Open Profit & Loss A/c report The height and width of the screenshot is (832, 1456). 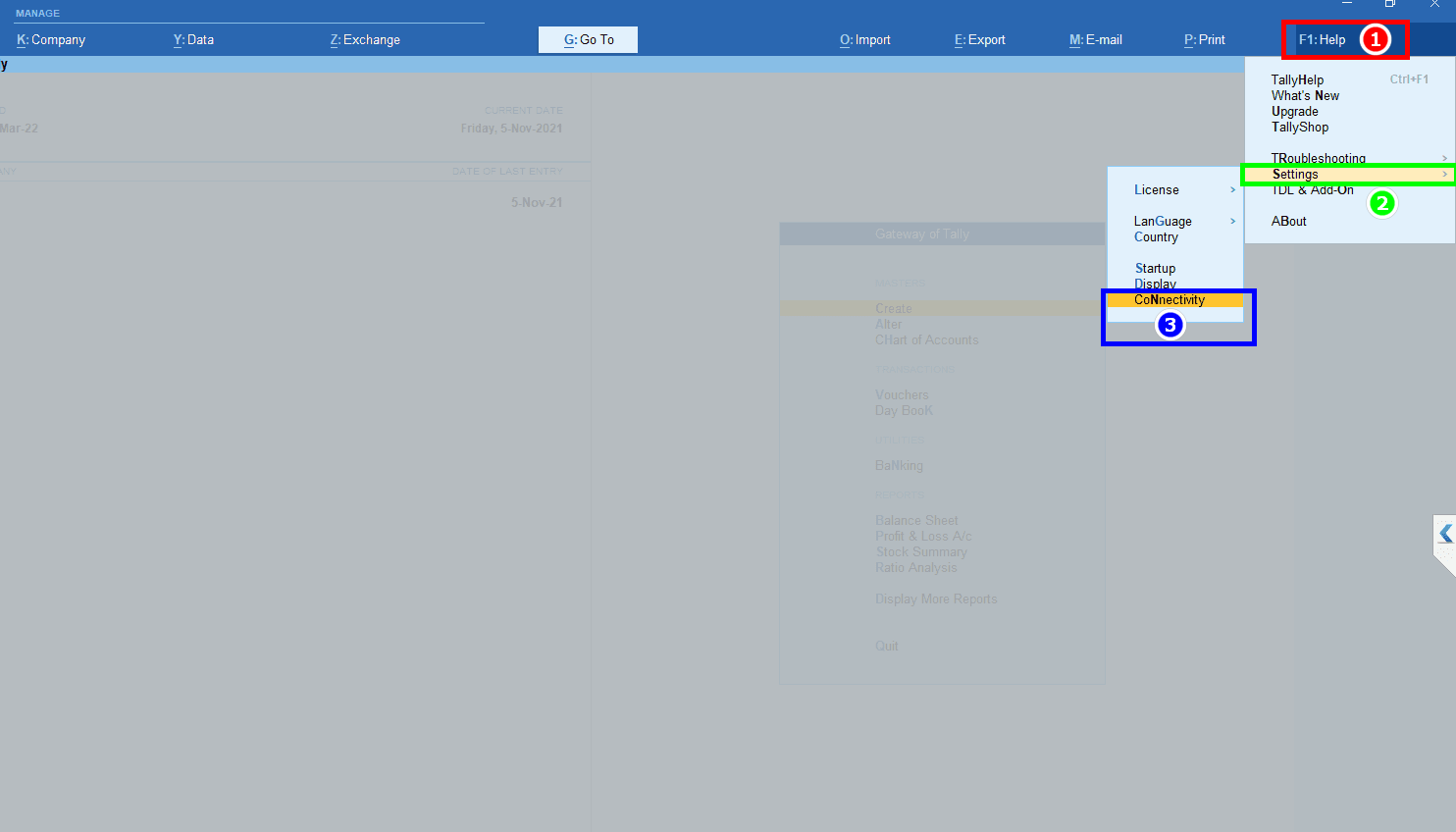pyautogui.click(x=923, y=536)
